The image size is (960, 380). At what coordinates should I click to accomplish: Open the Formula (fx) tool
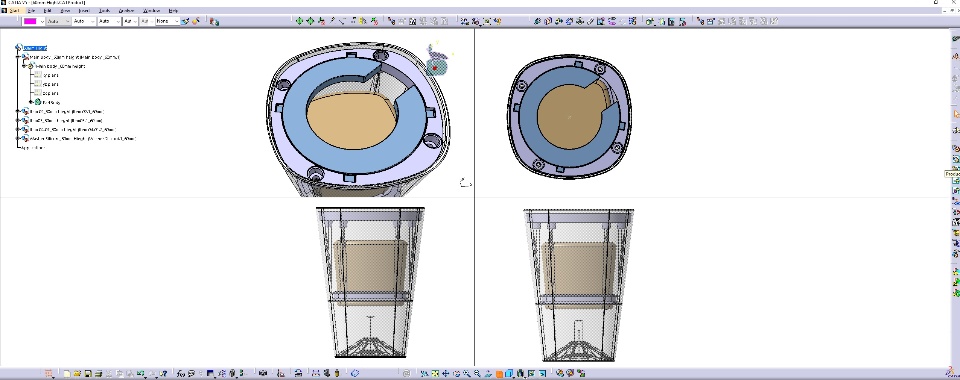[181, 373]
